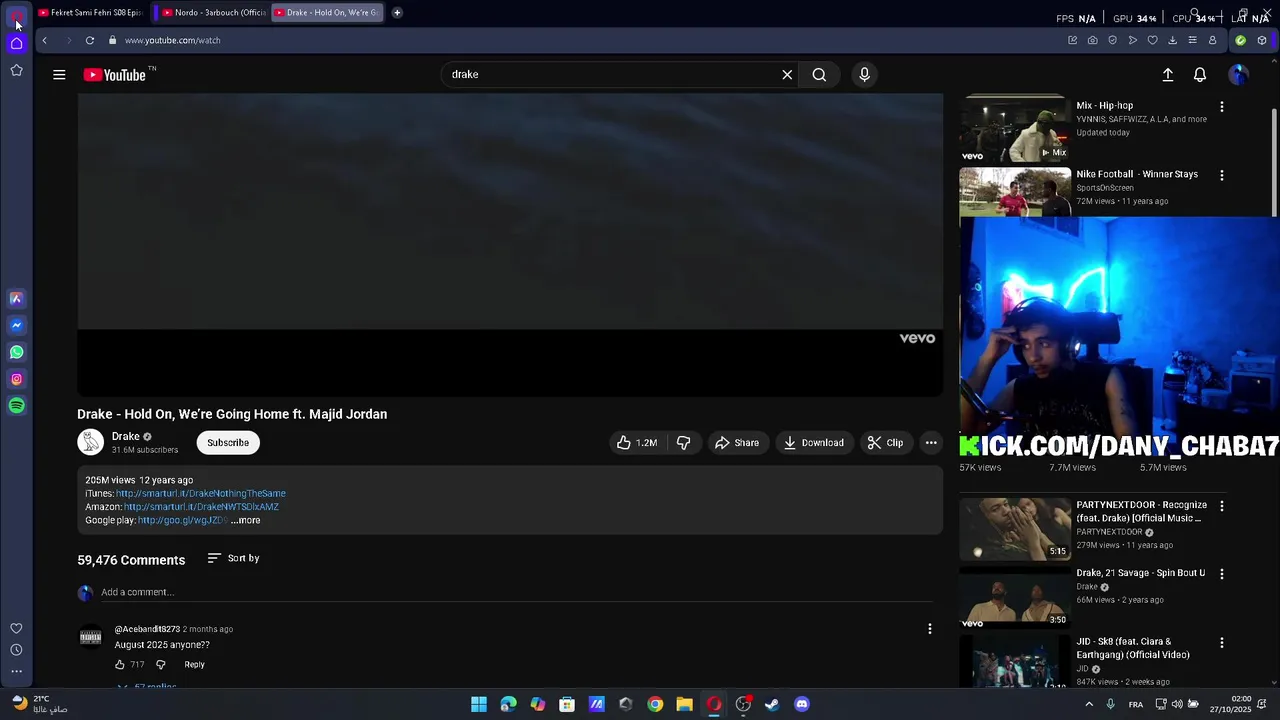
Task: Add page to bookmarks heart icon
Action: click(1152, 41)
